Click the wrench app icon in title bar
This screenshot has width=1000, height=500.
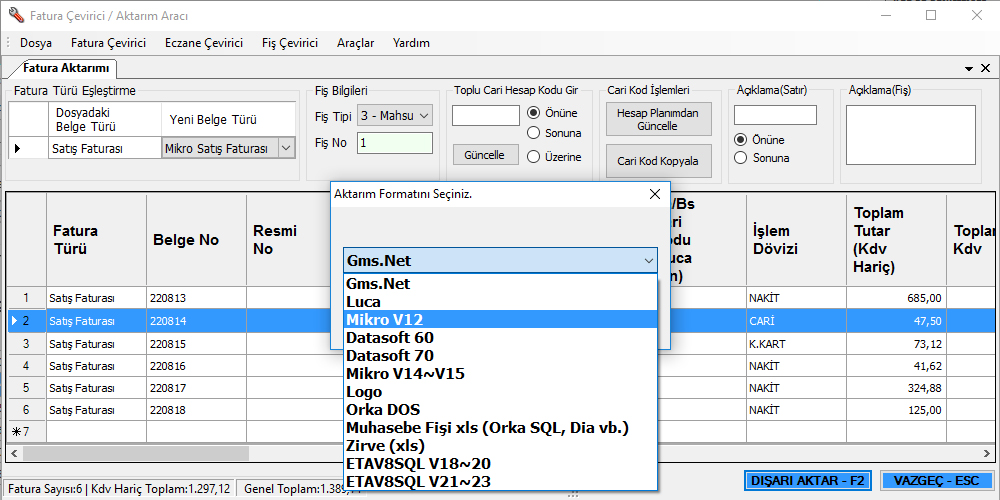16,15
